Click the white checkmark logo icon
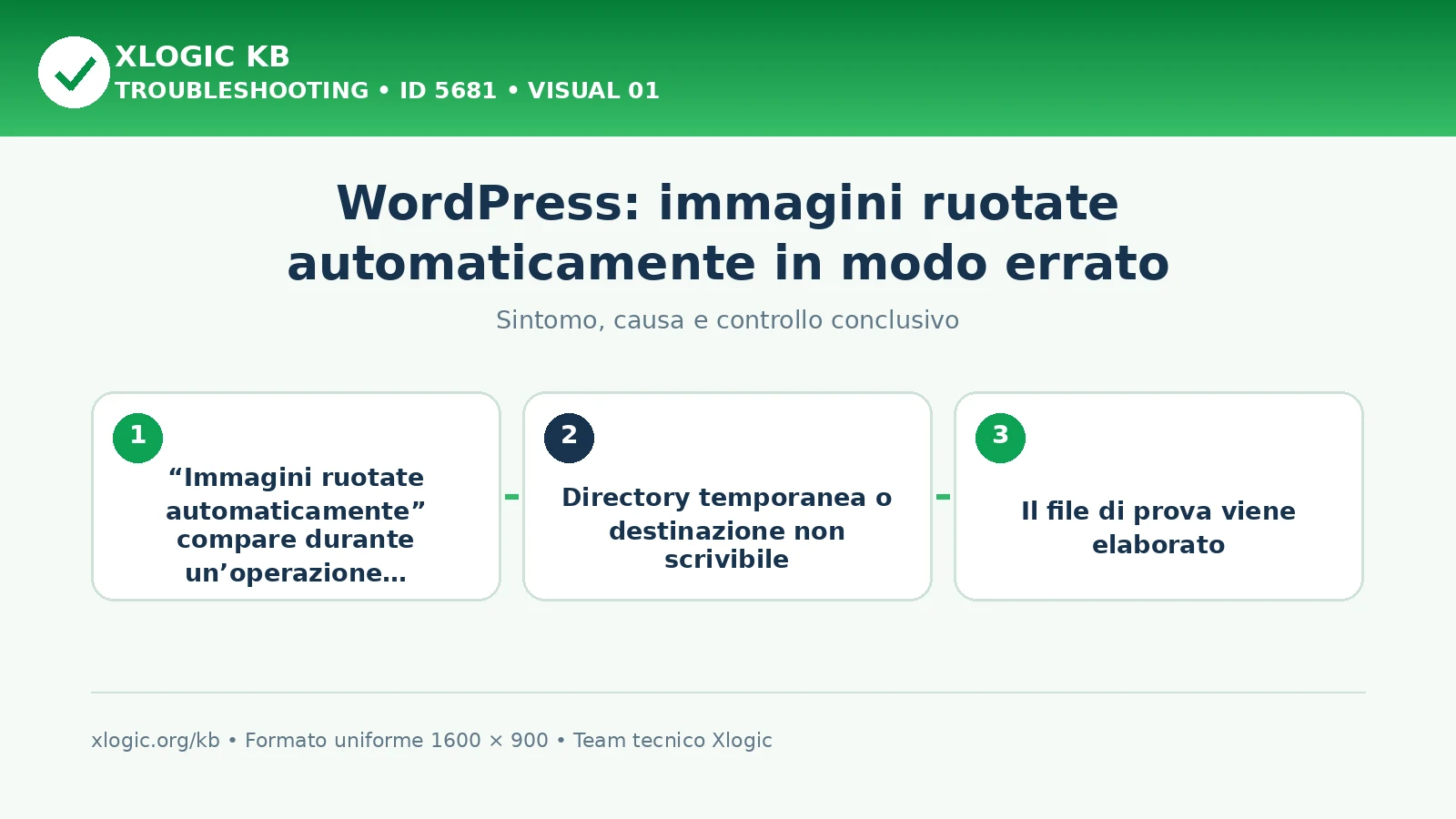This screenshot has height=819, width=1456. tap(74, 72)
